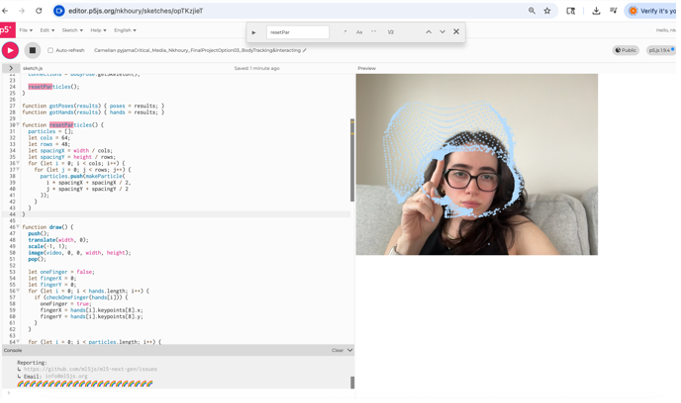Click the address bar URL

click(136, 11)
